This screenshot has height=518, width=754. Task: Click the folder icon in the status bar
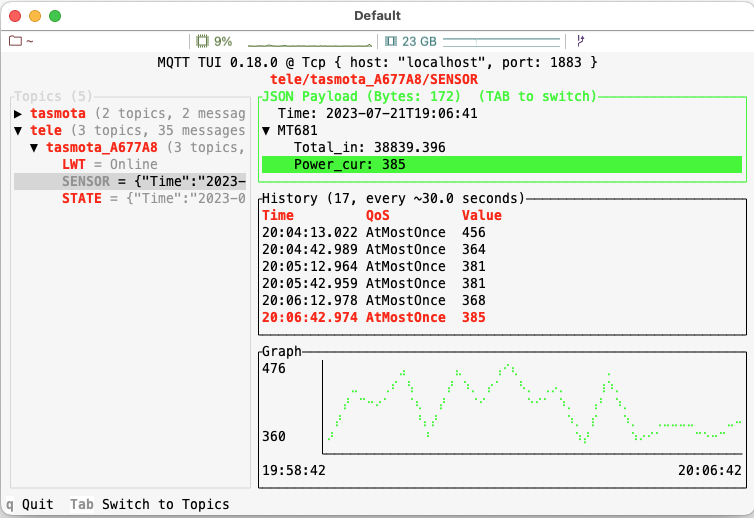15,41
